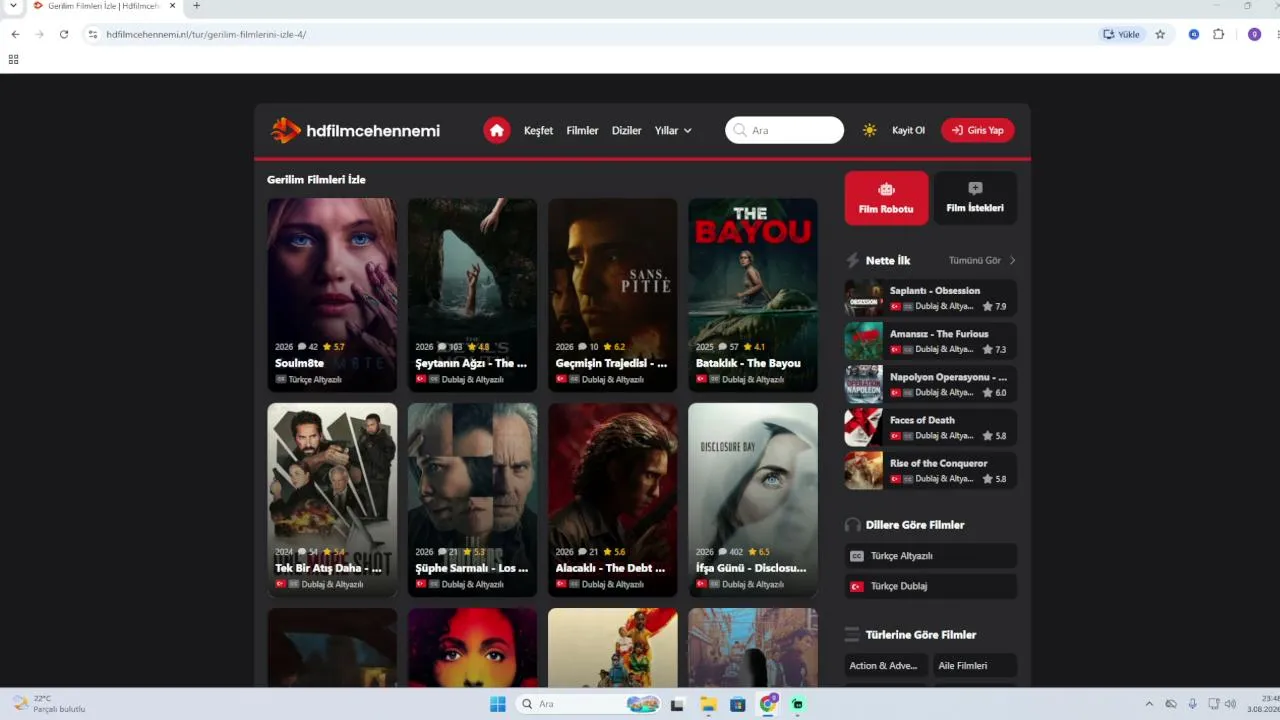1280x720 pixels.
Task: Open the Alacaklı - The Debt poster
Action: [612, 500]
